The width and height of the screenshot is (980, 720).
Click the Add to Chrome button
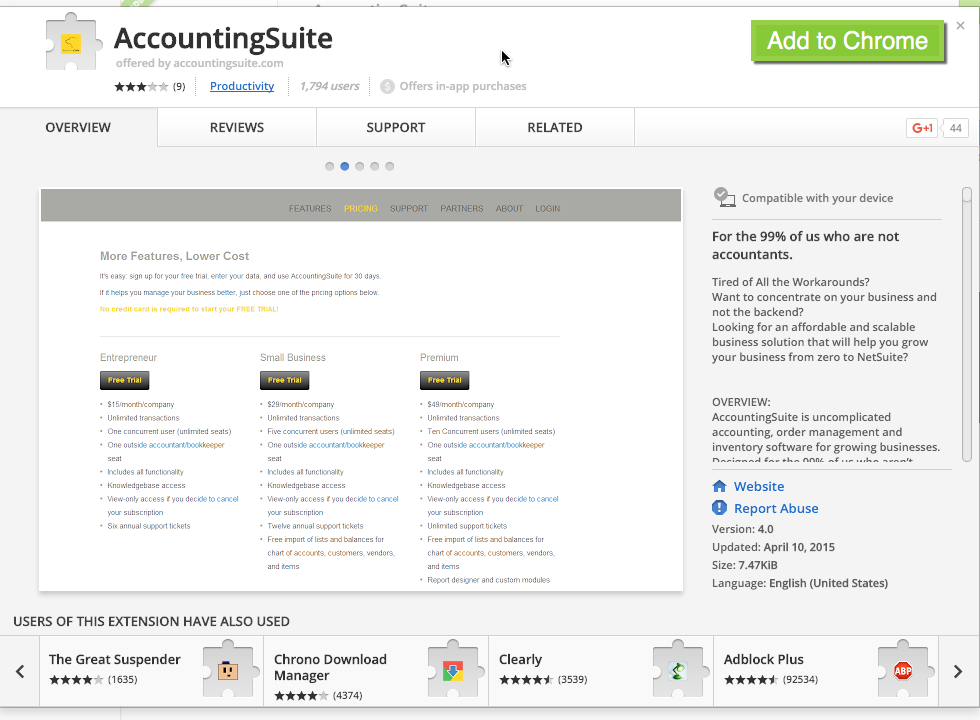click(x=848, y=41)
